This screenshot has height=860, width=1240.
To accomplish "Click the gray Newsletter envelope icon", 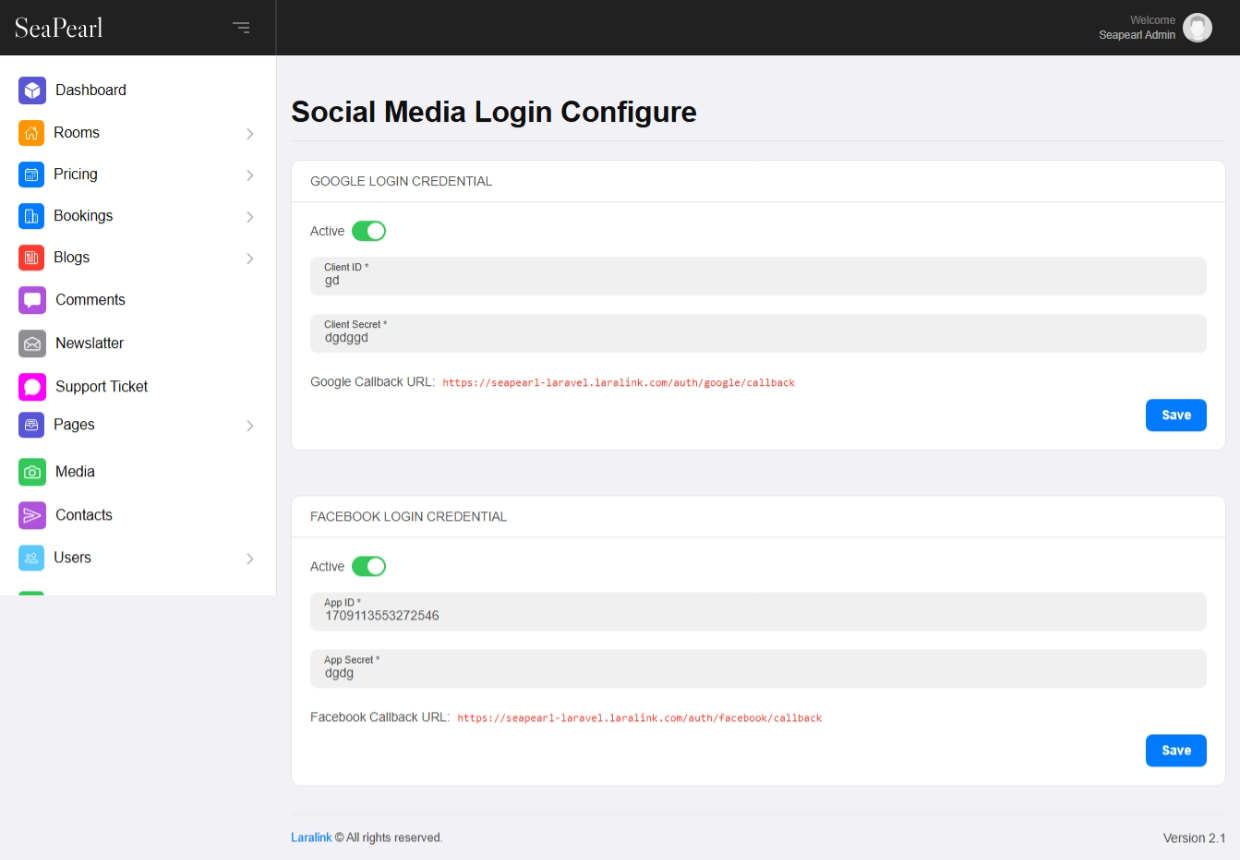I will click(x=32, y=343).
